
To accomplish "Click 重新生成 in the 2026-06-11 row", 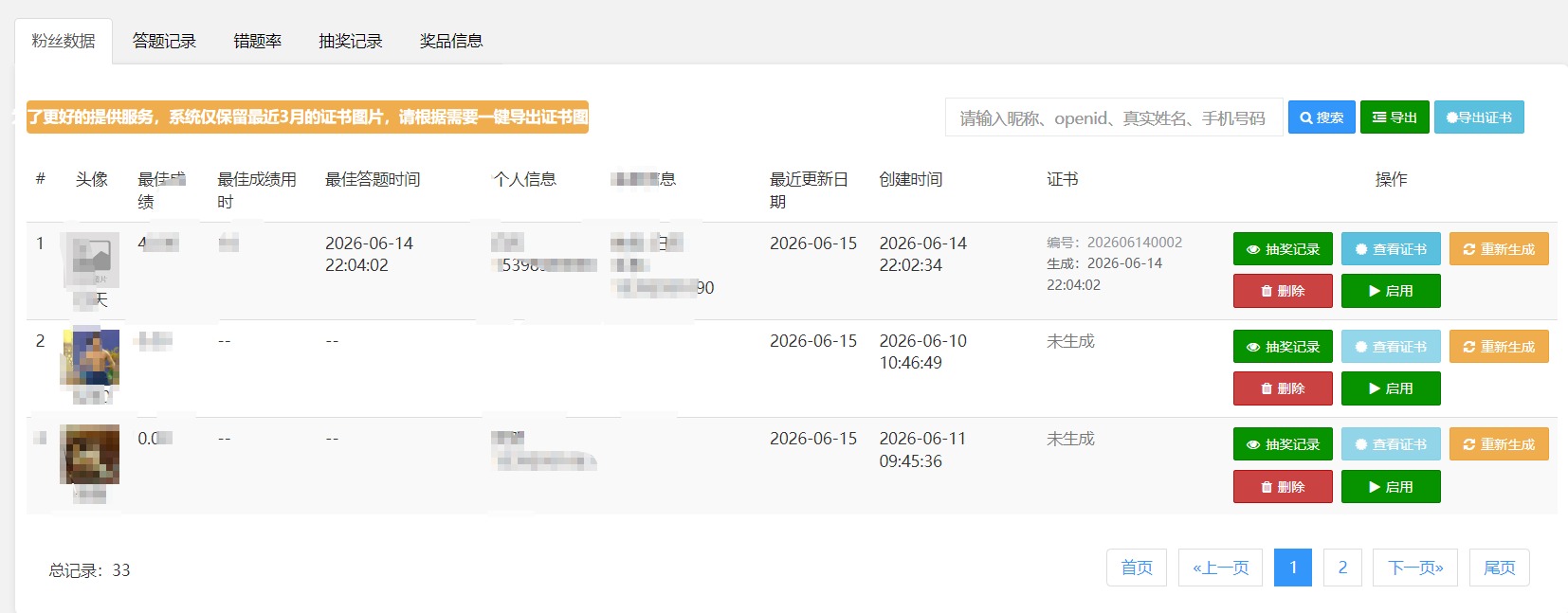I will tap(1499, 444).
